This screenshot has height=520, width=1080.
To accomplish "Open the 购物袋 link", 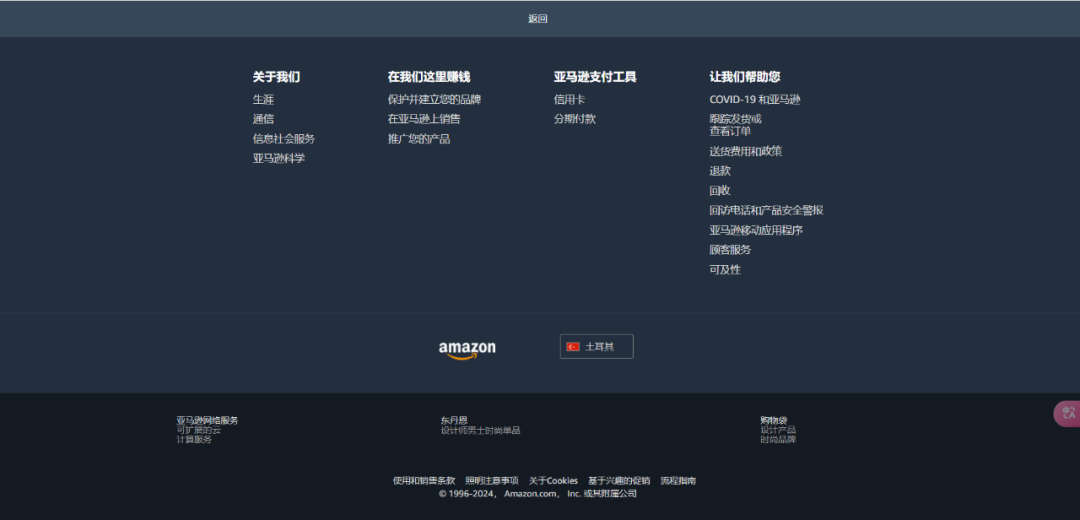I will click(773, 420).
